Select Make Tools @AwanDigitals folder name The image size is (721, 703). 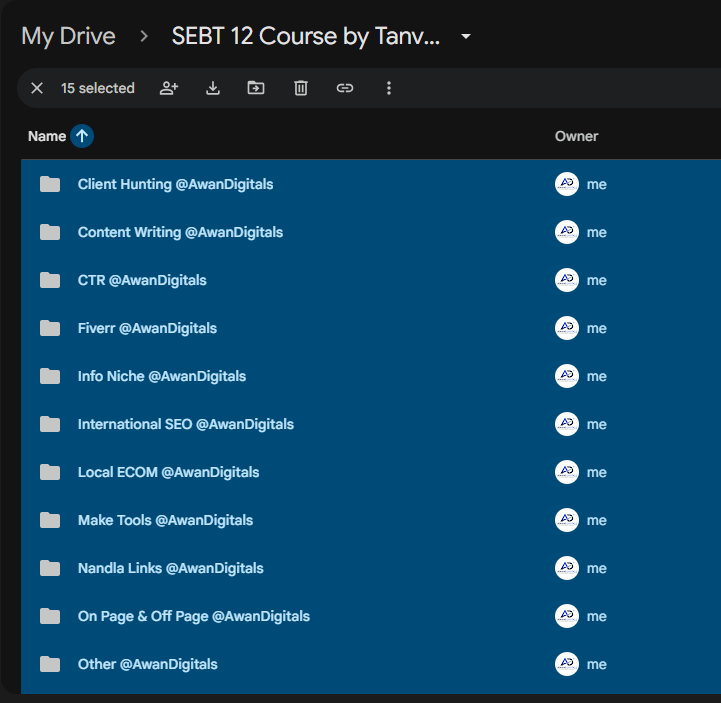(166, 520)
